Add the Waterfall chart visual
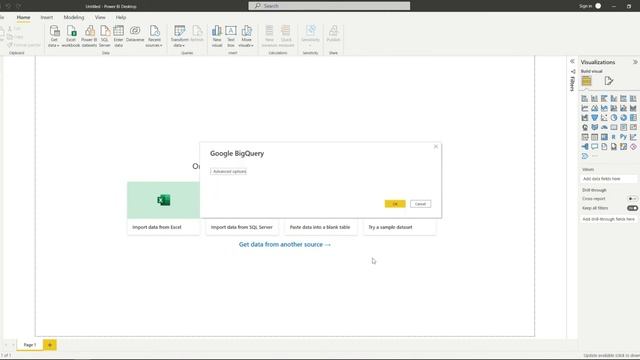The height and width of the screenshot is (360, 640). coord(585,118)
